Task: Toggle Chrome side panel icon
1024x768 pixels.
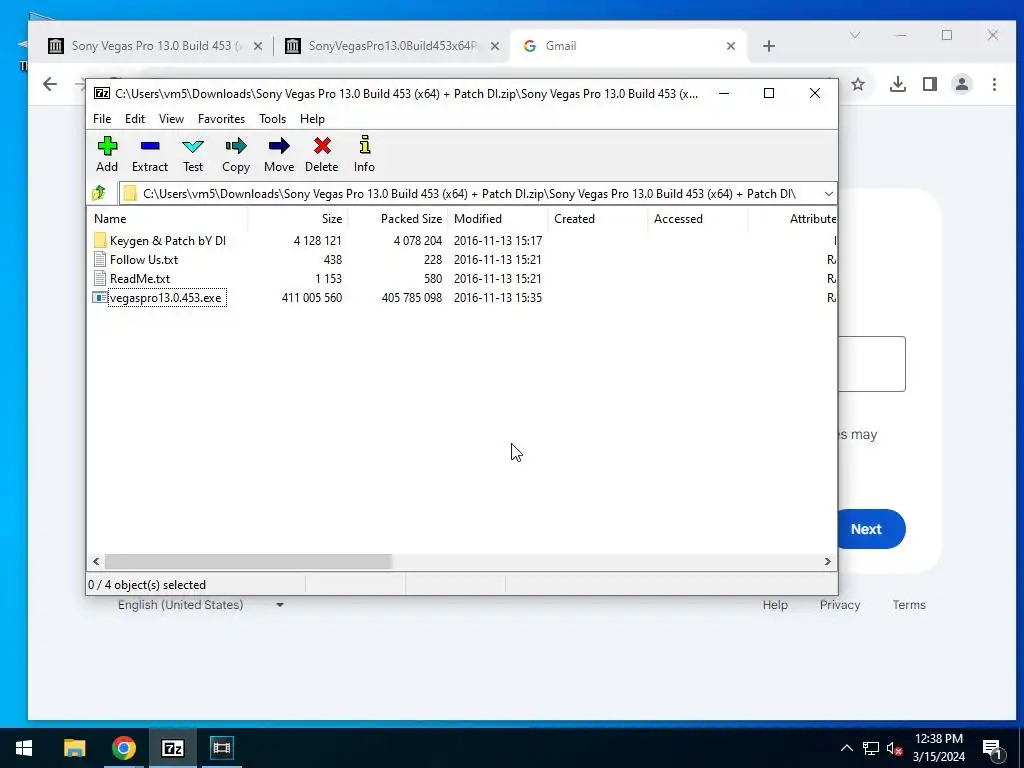Action: click(930, 84)
